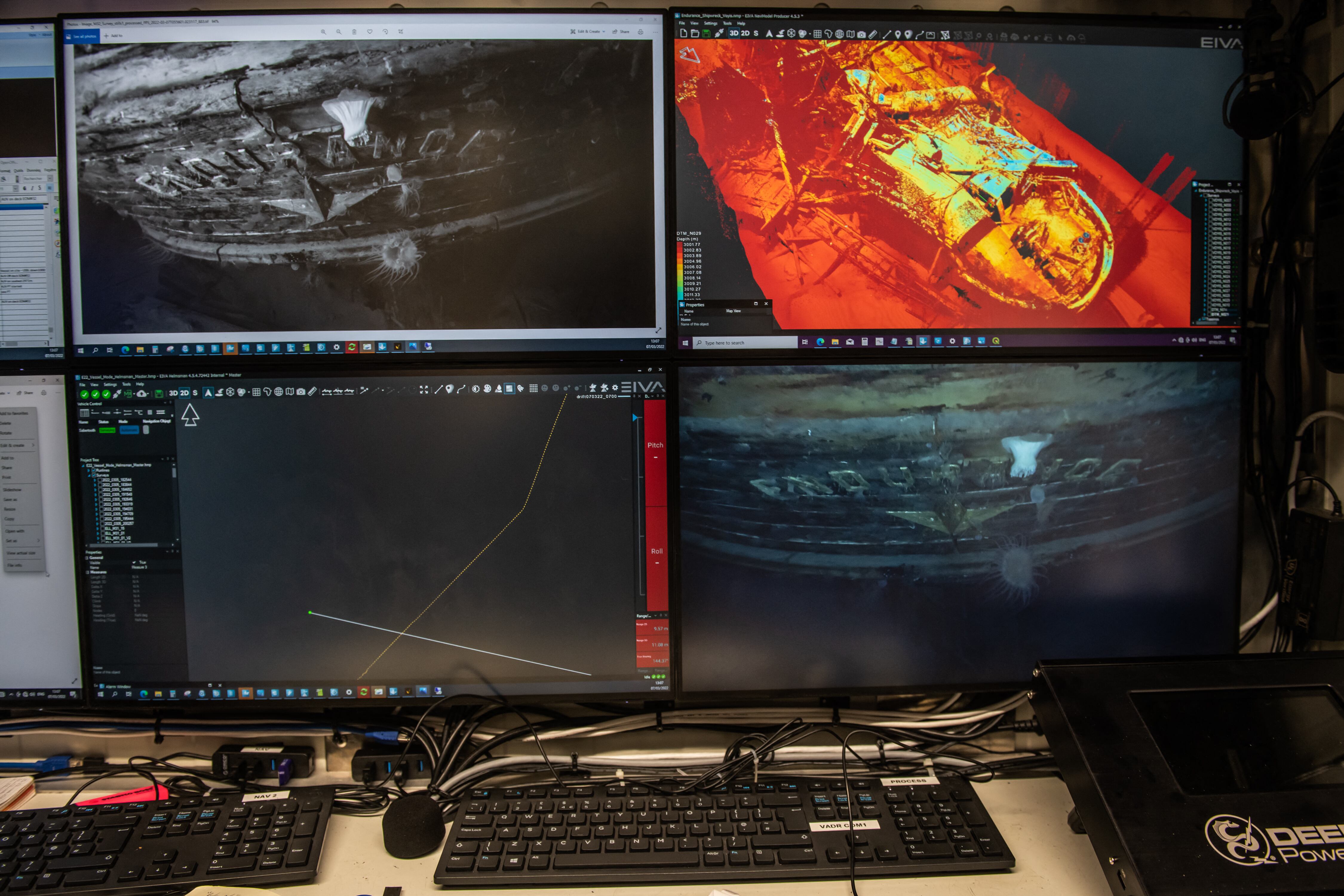Click the green save icon in NaviModel
The height and width of the screenshot is (896, 1344).
[706, 33]
